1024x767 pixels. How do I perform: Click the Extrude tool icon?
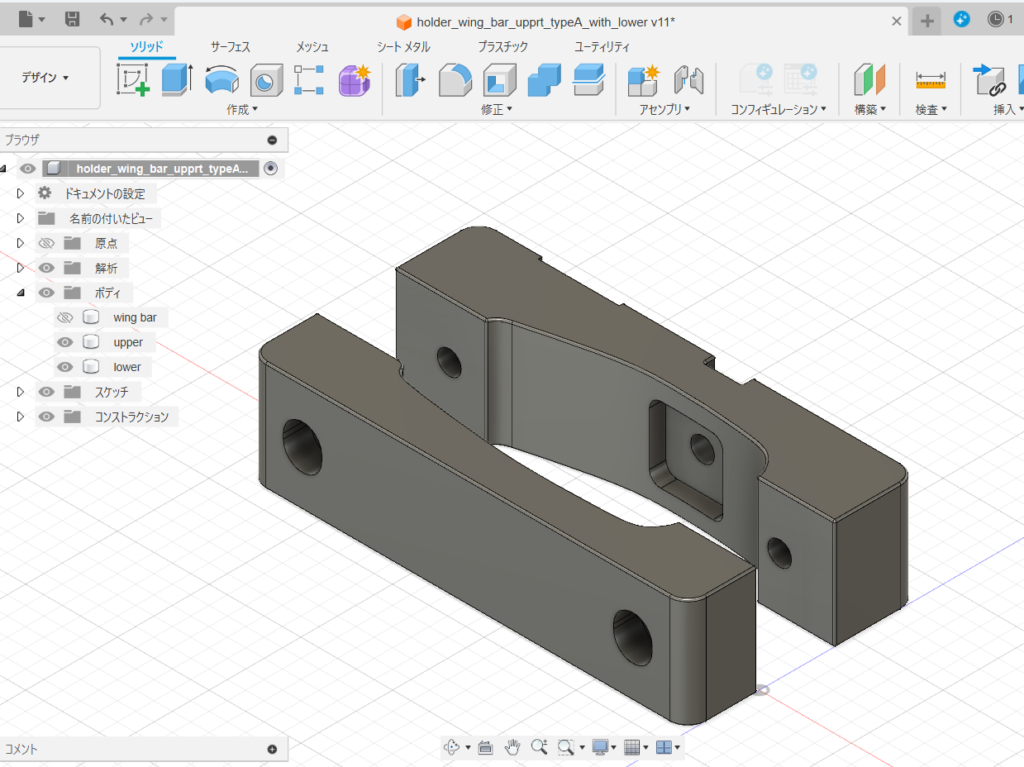click(x=177, y=80)
